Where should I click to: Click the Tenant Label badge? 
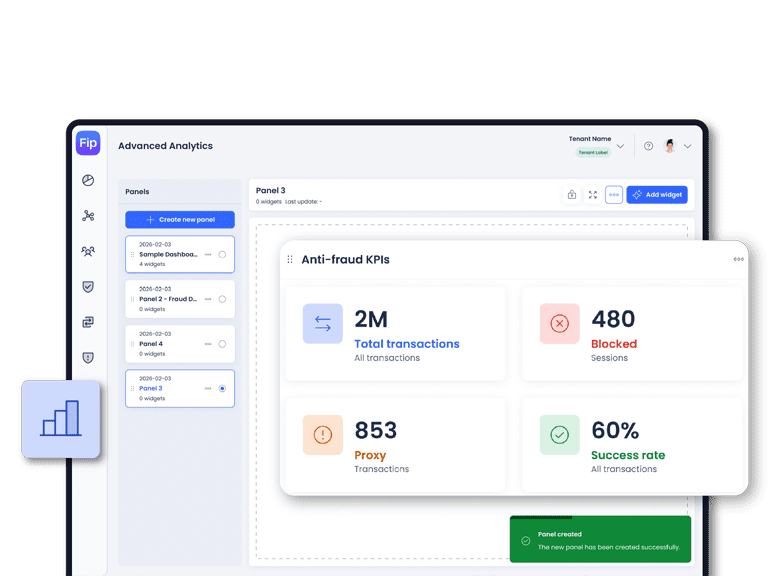[593, 152]
